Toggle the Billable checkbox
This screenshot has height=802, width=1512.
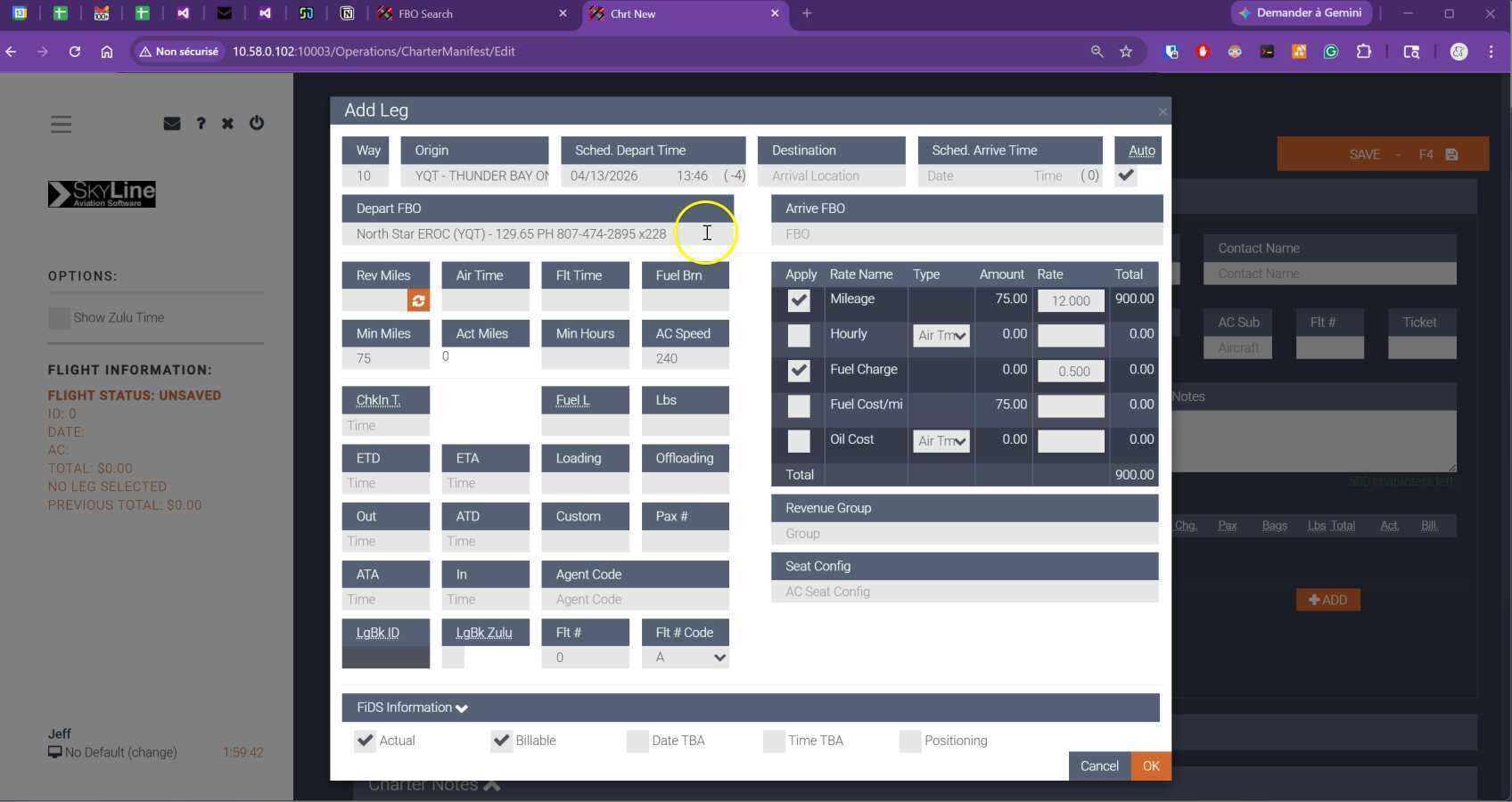click(501, 741)
